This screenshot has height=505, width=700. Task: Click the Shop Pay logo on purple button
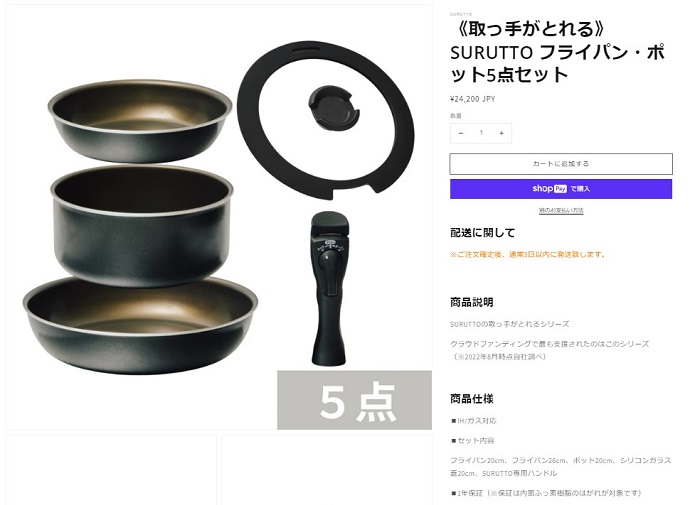[550, 189]
